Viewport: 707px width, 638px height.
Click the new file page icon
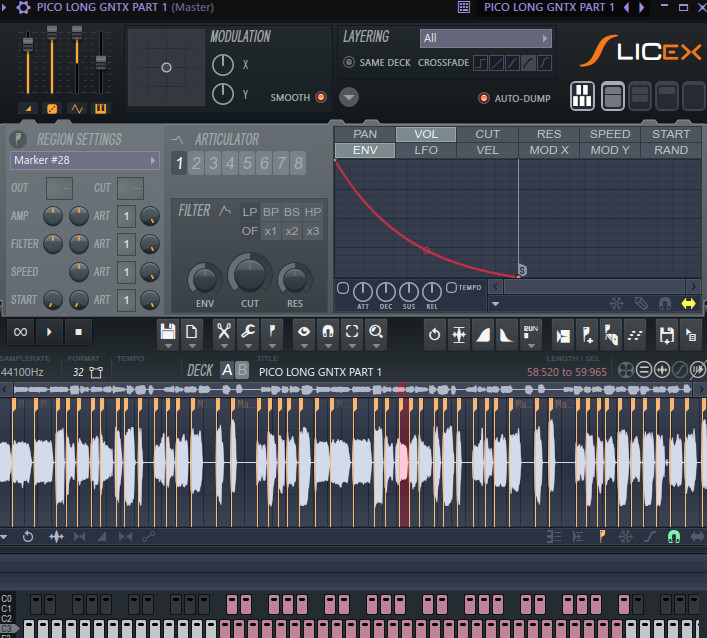pos(192,331)
